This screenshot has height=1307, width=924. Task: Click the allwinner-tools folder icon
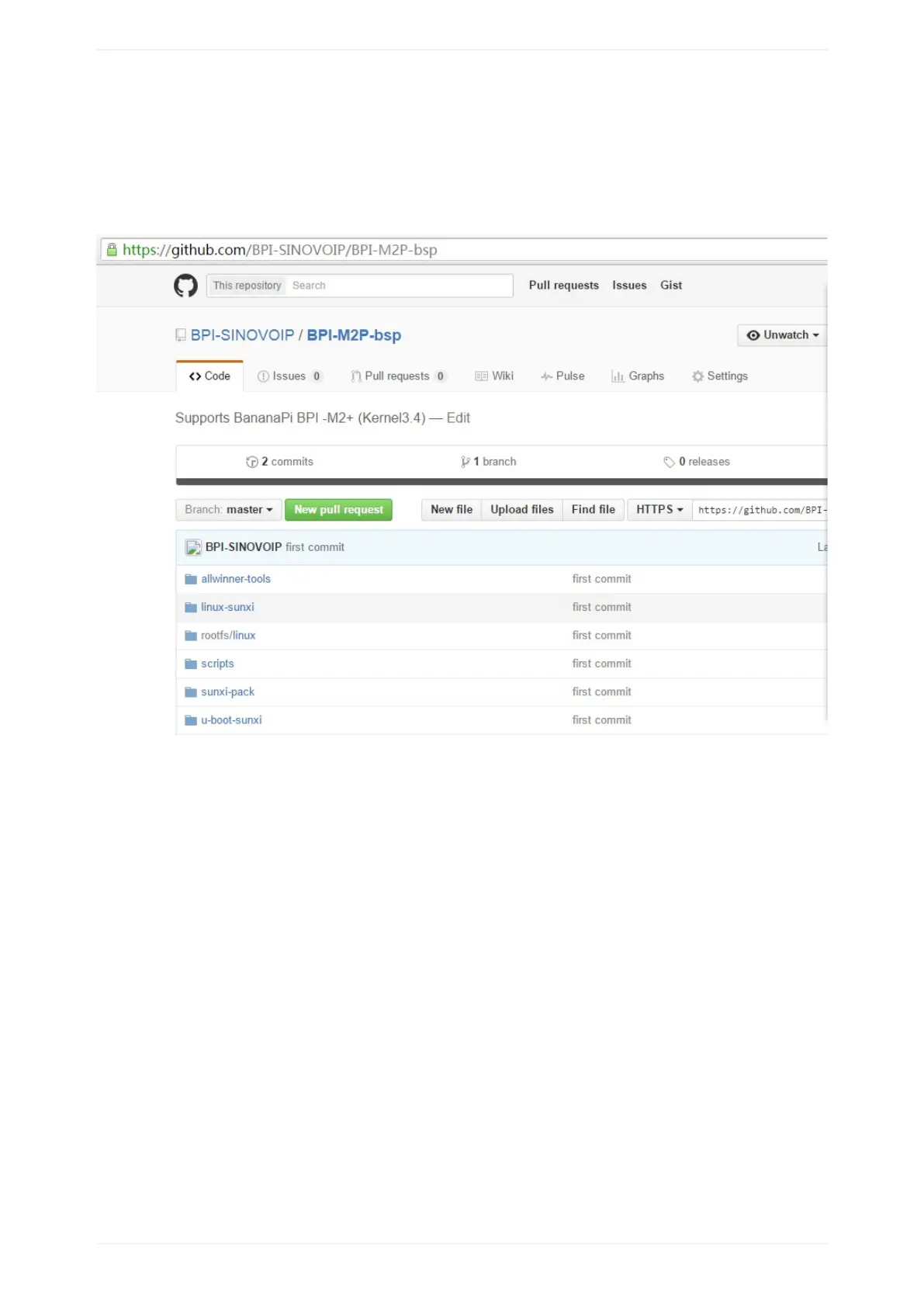[191, 579]
